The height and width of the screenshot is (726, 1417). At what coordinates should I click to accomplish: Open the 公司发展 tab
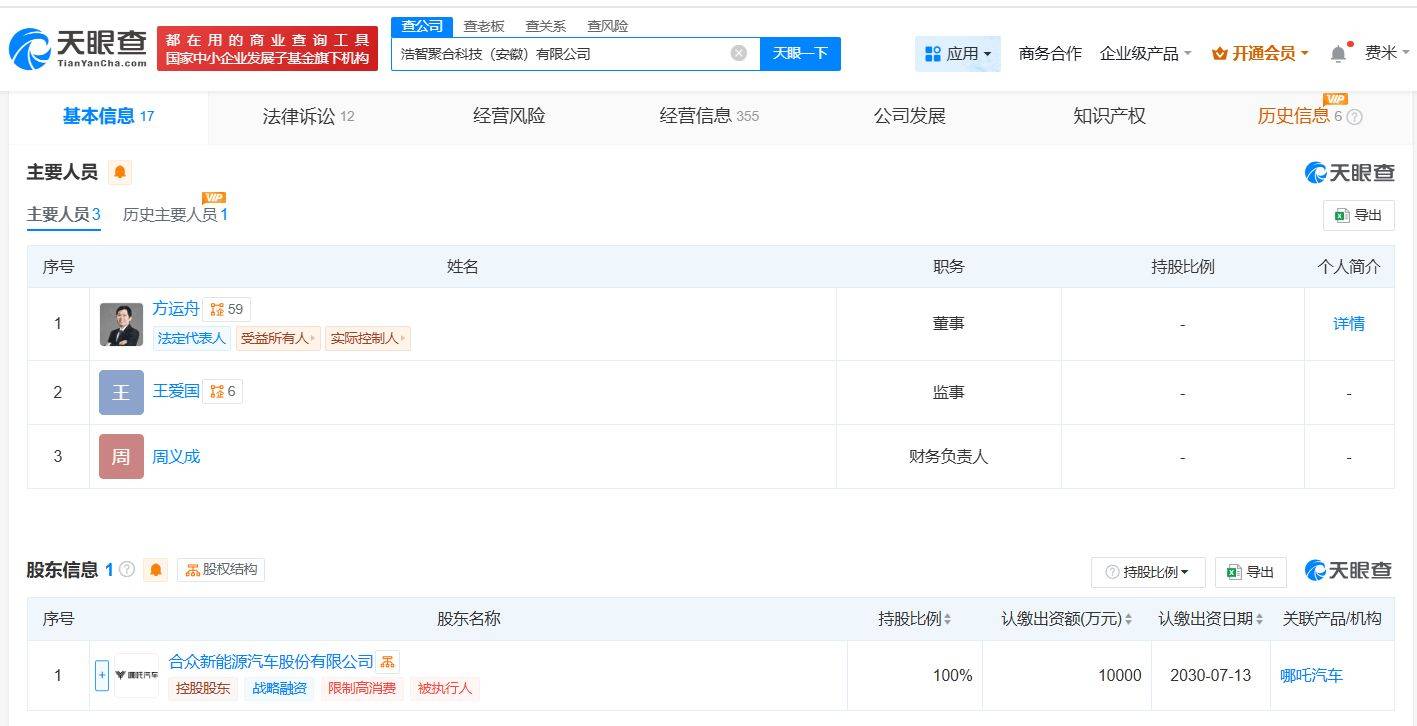point(909,116)
